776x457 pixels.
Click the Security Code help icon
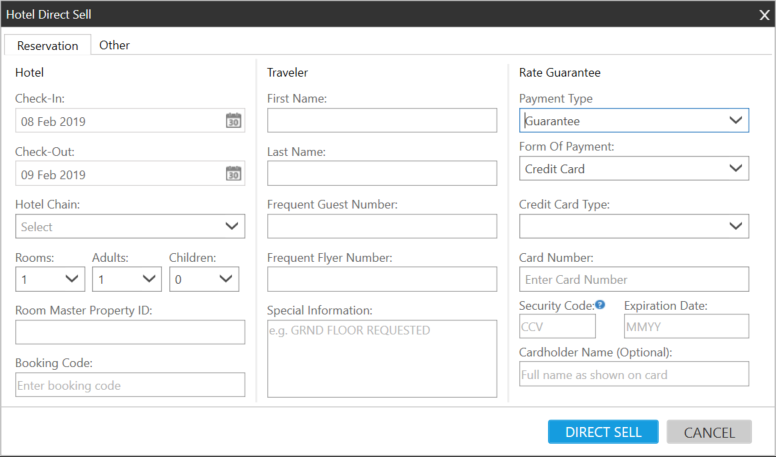[x=600, y=305]
